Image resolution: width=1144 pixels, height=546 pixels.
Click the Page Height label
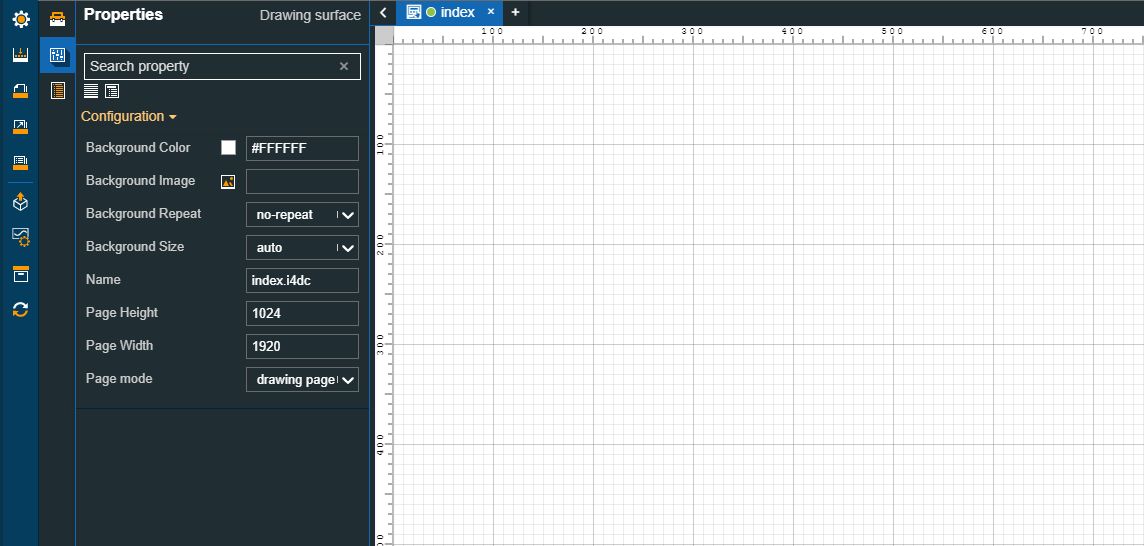point(122,312)
